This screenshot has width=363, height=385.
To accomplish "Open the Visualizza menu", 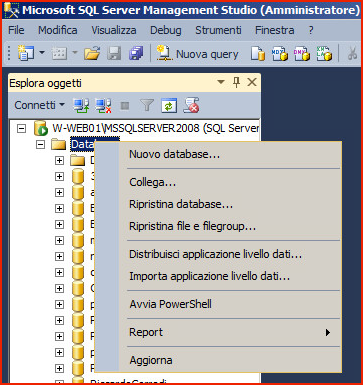I will [x=114, y=30].
